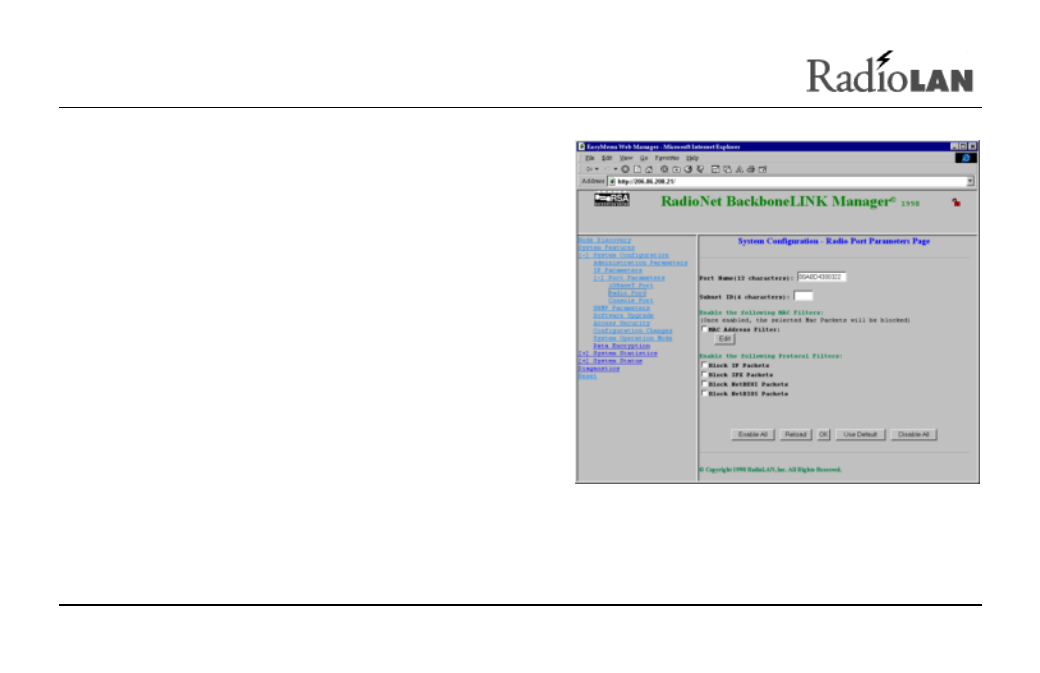Click the page icon in address bar
1040x673 pixels.
tap(612, 181)
